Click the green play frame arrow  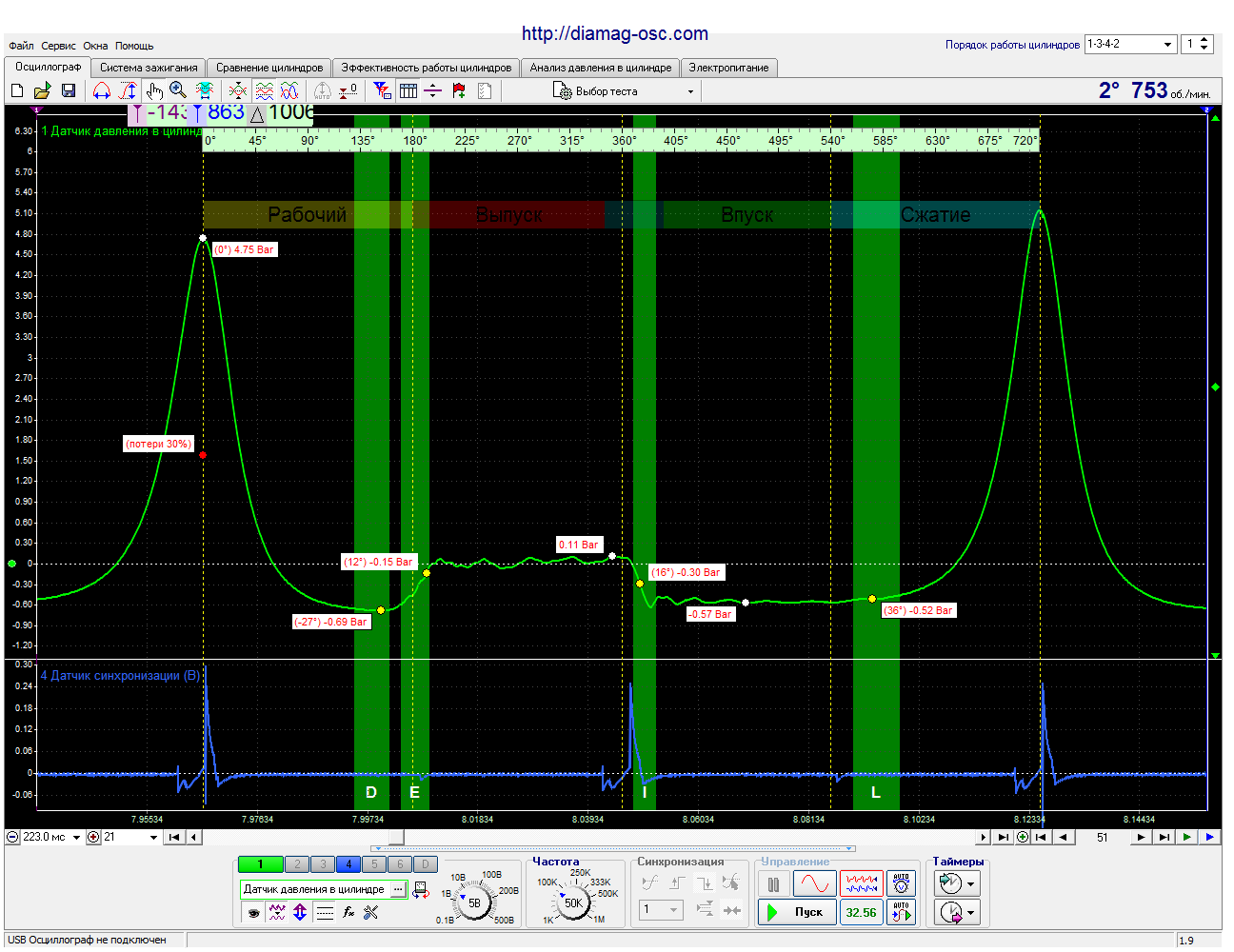click(x=1186, y=838)
